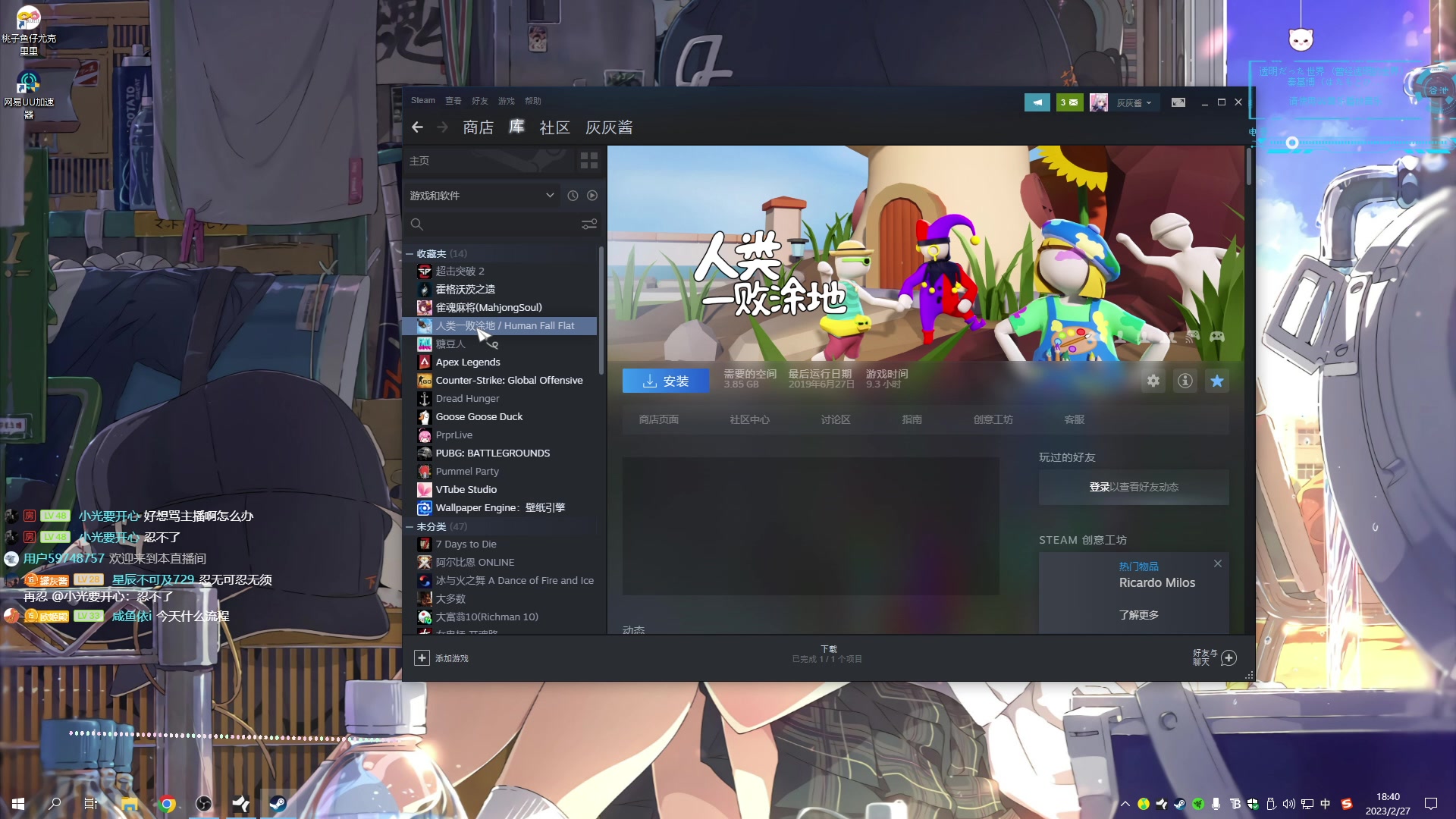Open 好友与聊天 friends chat
The height and width of the screenshot is (819, 1456).
coord(1214,657)
